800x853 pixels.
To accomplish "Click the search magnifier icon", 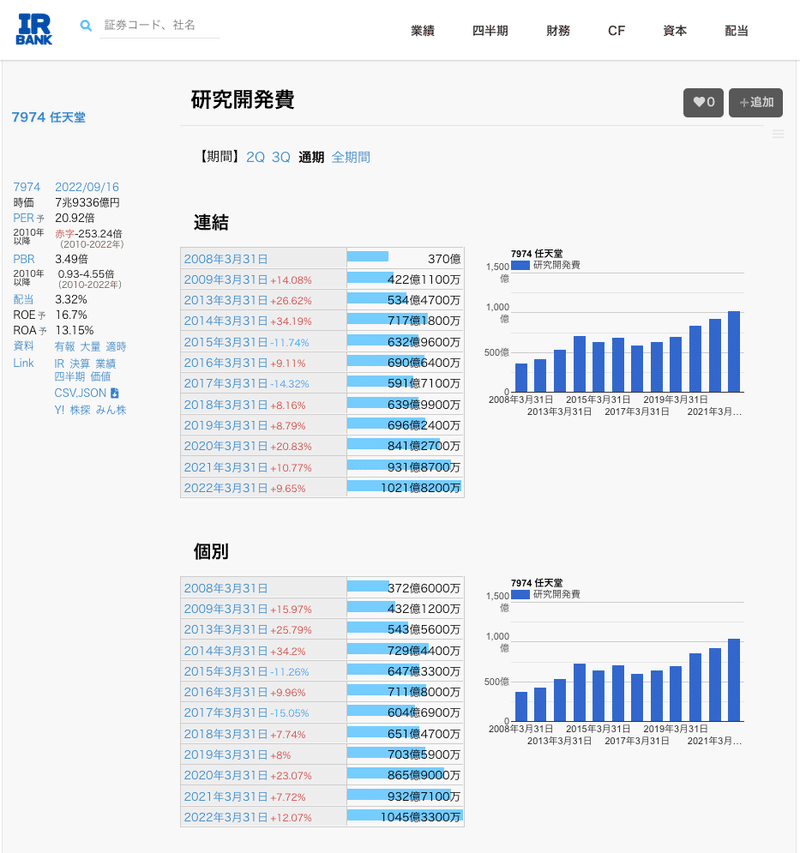I will pos(86,25).
